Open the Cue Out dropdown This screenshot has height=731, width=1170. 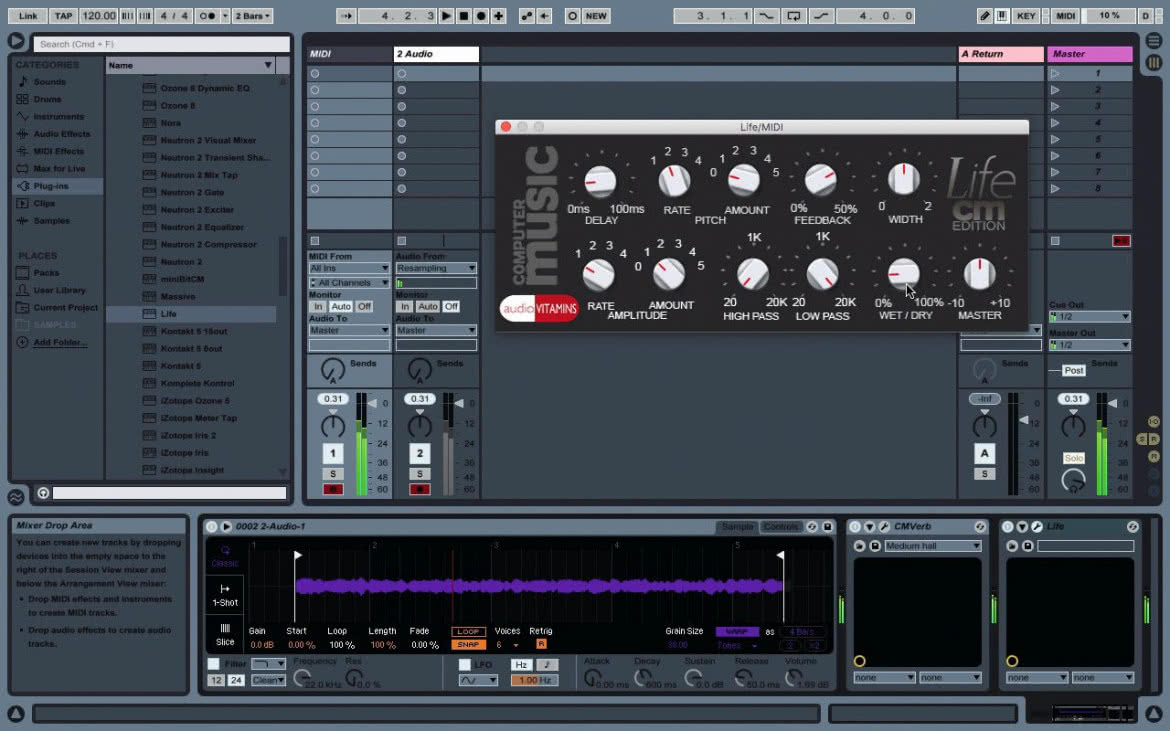click(x=1090, y=317)
